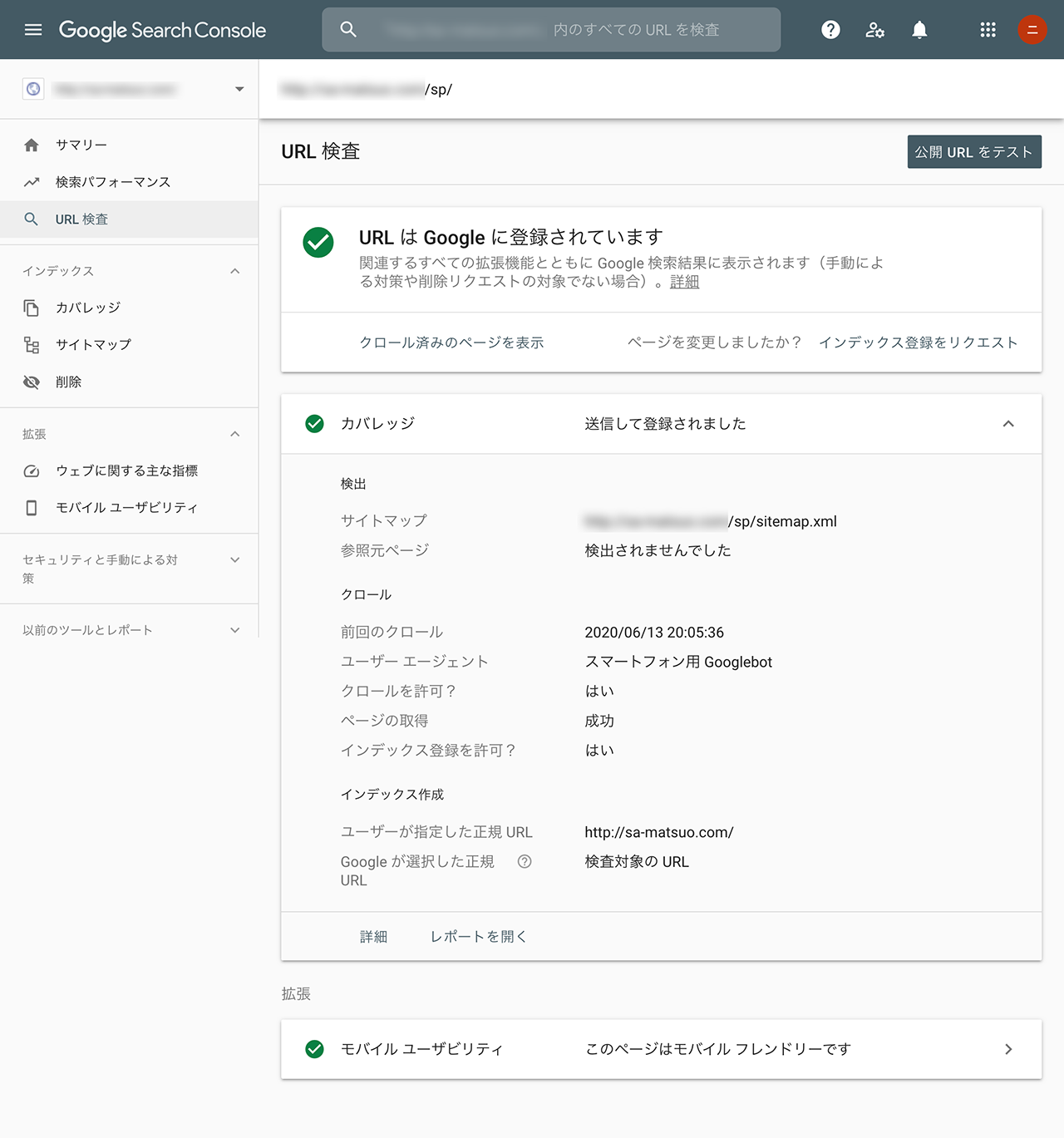Screen dimensions: 1064x1138
Task: Click the sitemap.xml URL value
Action: tap(711, 521)
